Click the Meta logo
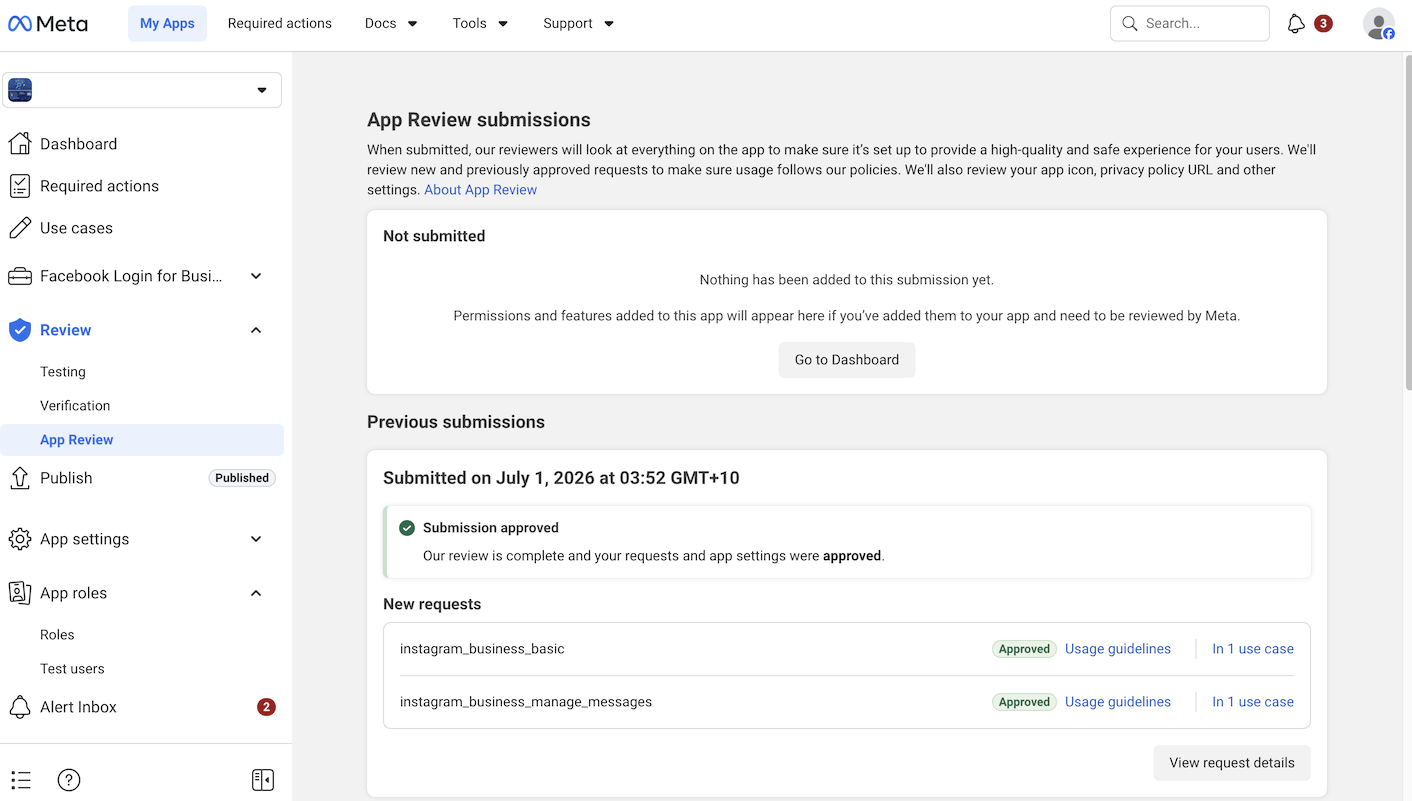This screenshot has width=1412, height=801. click(48, 23)
